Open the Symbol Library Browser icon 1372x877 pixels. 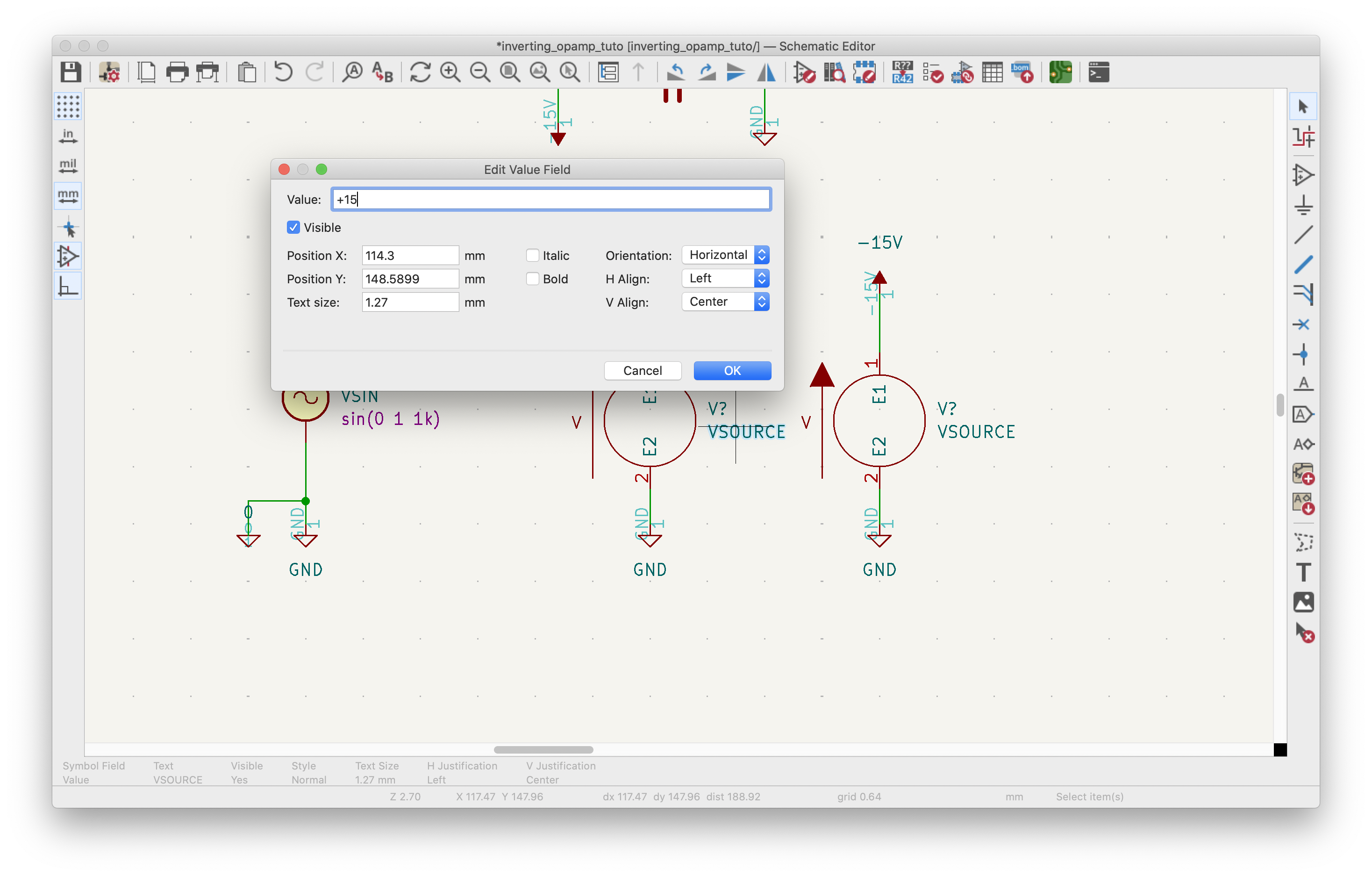834,72
